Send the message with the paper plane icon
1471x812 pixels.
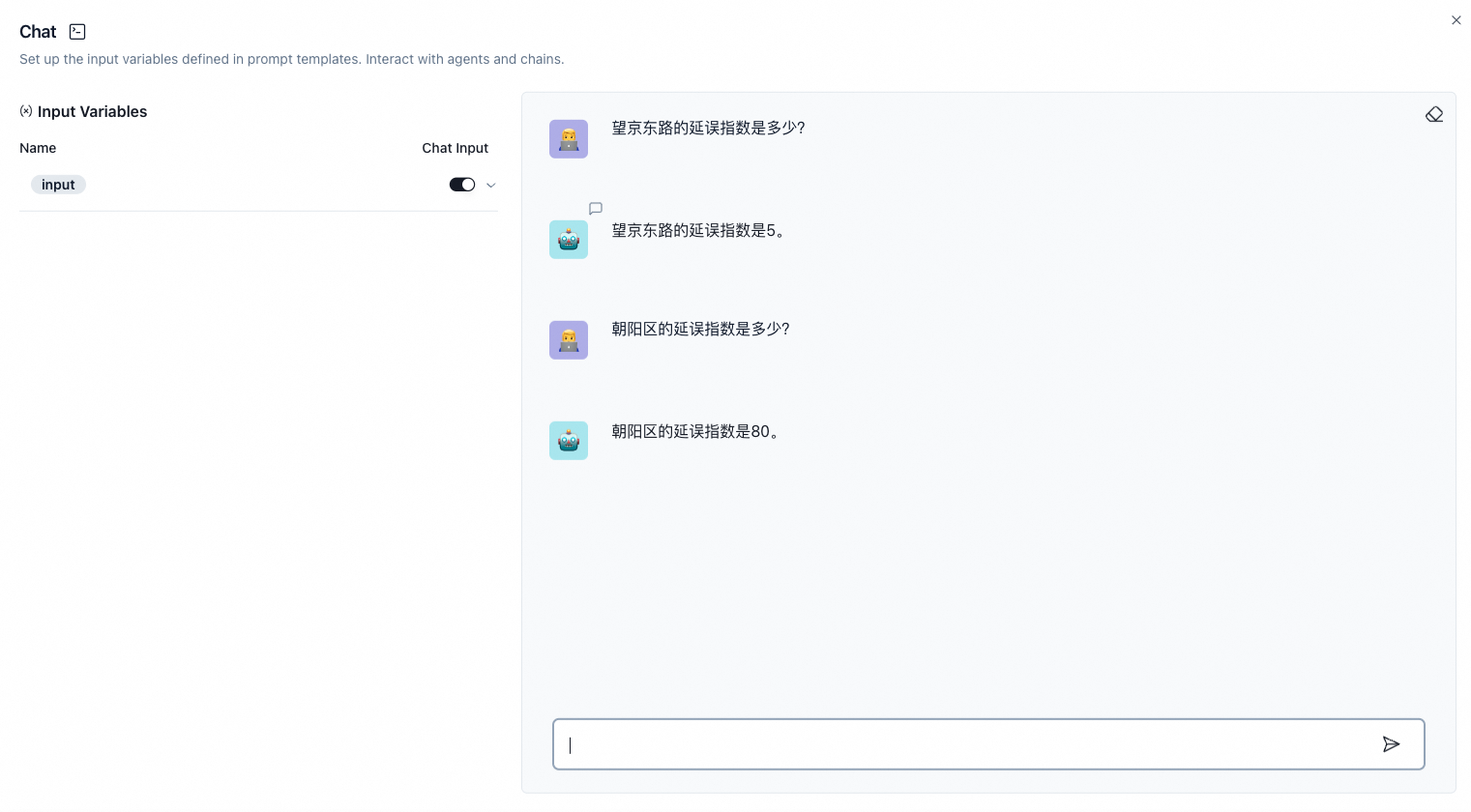click(1392, 744)
